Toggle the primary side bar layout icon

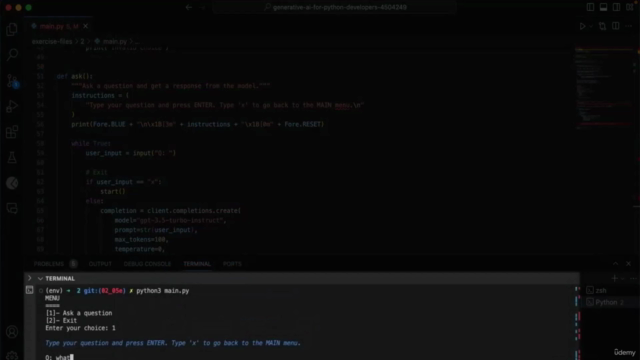(x=590, y=7)
